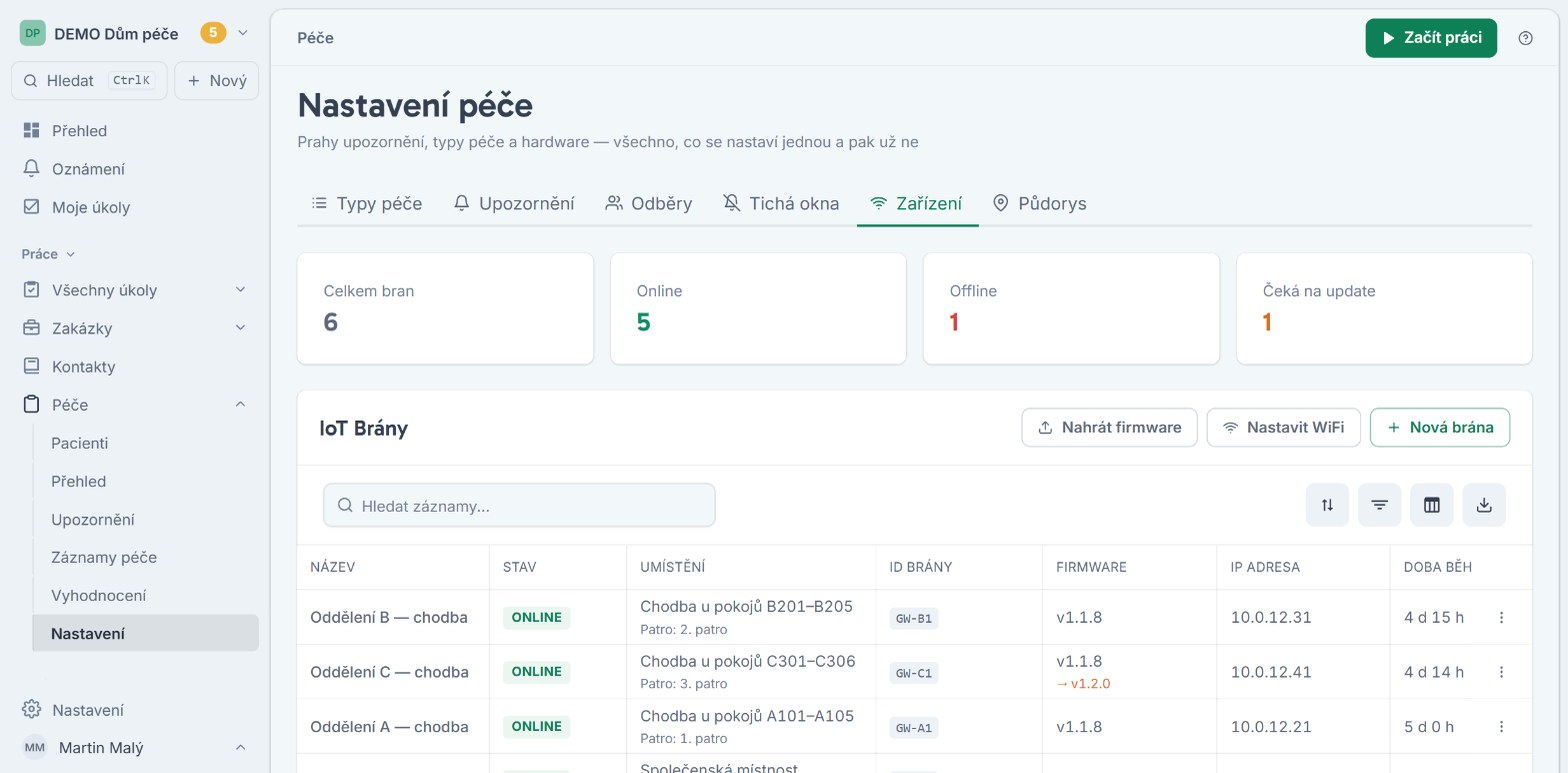Click the sort records icon

(x=1327, y=505)
